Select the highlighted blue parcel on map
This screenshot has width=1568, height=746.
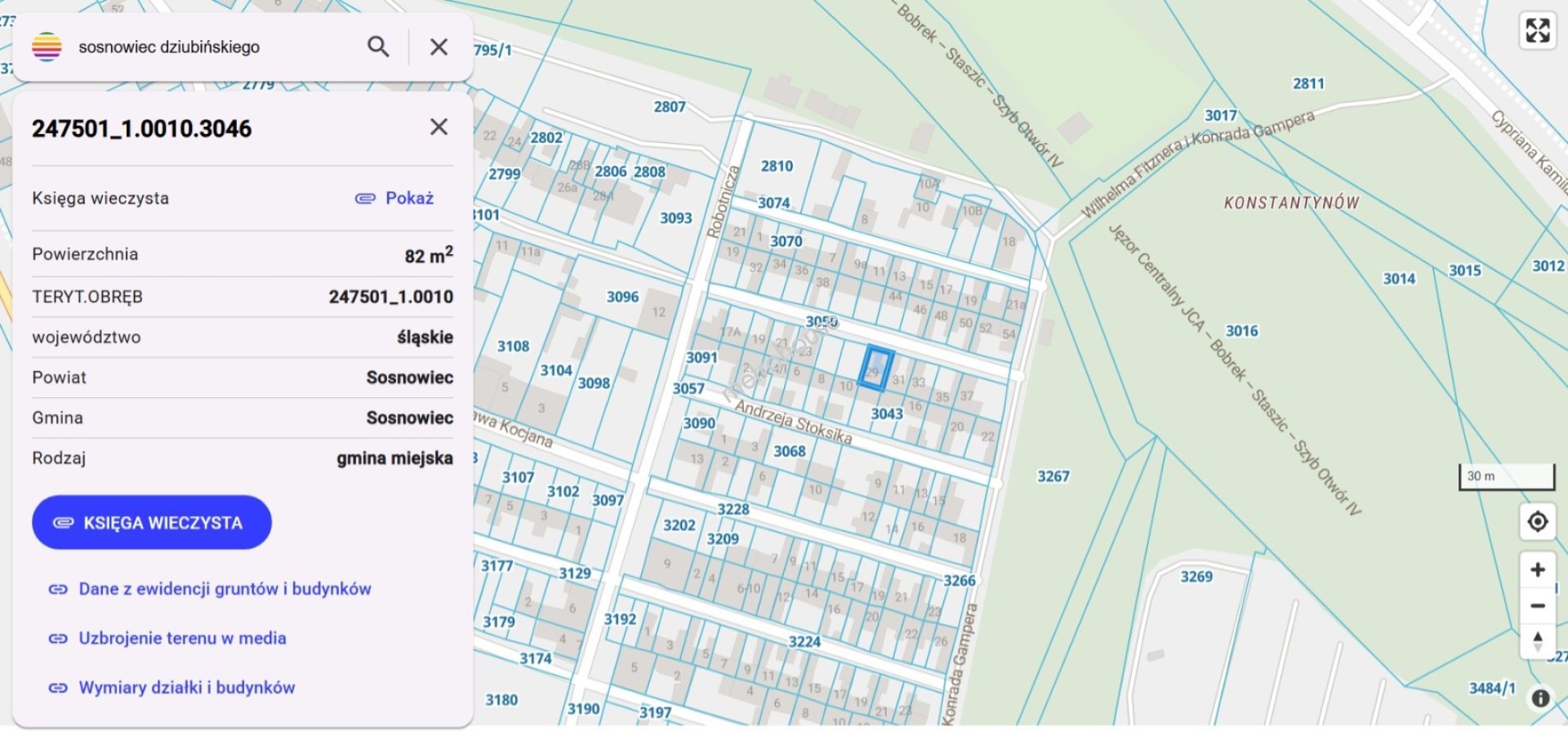tap(875, 367)
